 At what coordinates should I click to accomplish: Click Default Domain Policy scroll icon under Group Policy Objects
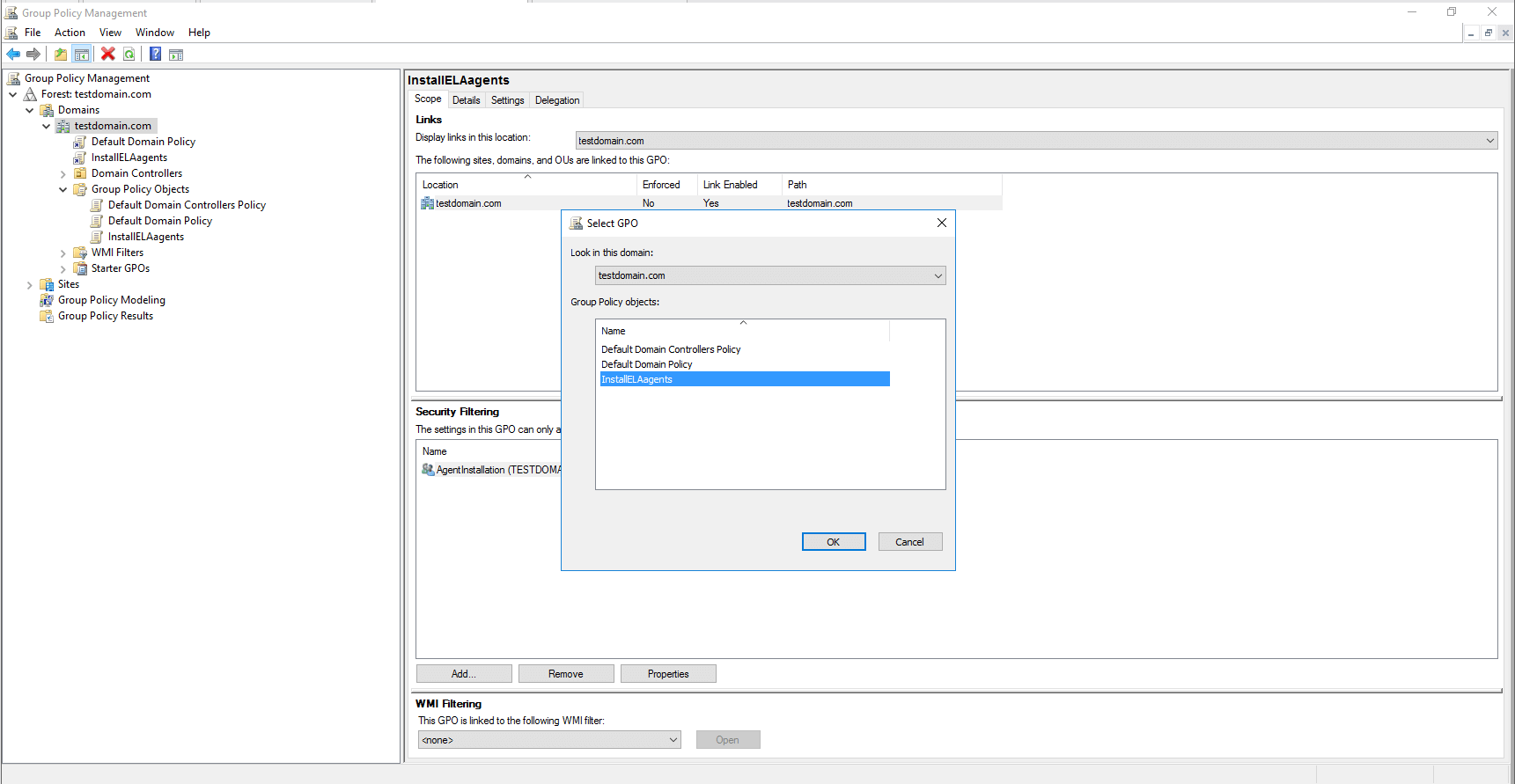[97, 221]
